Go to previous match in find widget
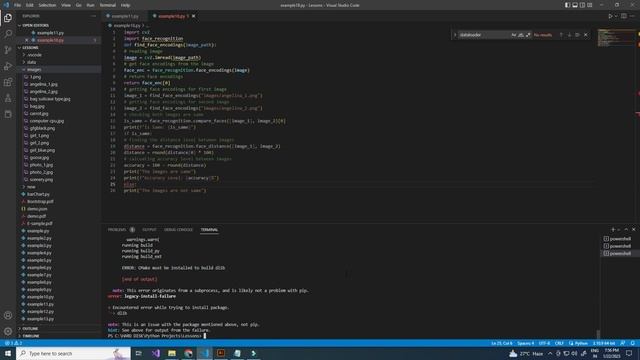The height and width of the screenshot is (360, 640). [561, 35]
